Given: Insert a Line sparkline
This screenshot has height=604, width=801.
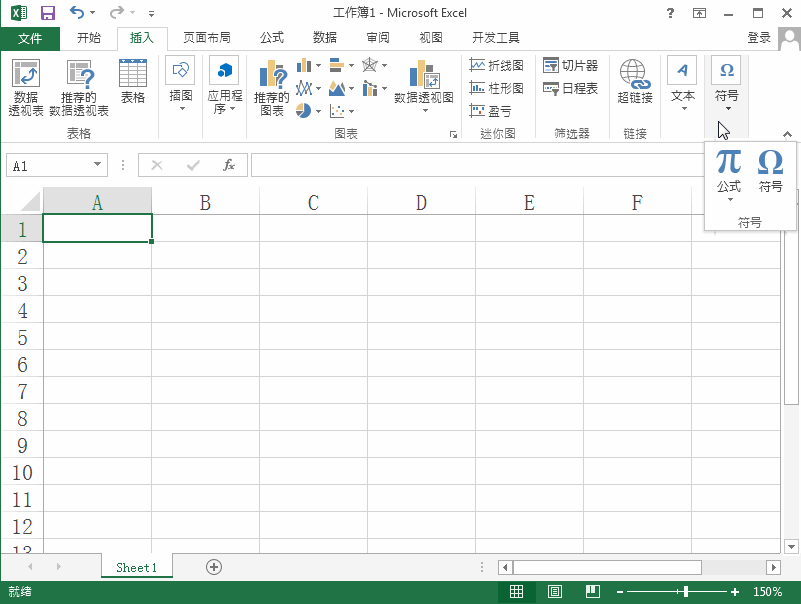Looking at the screenshot, I should (x=500, y=64).
